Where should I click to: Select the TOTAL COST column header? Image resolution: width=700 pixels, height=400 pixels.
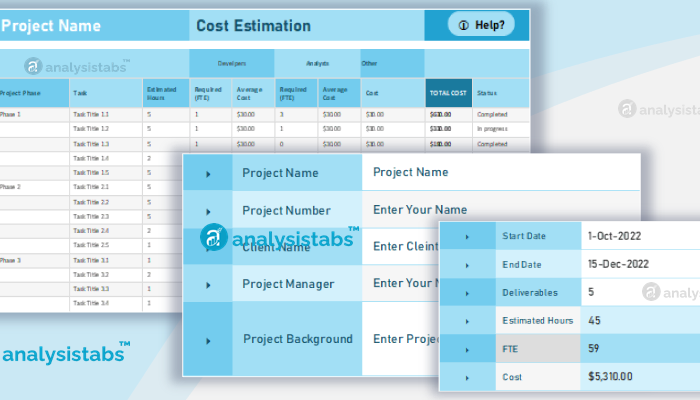448,93
